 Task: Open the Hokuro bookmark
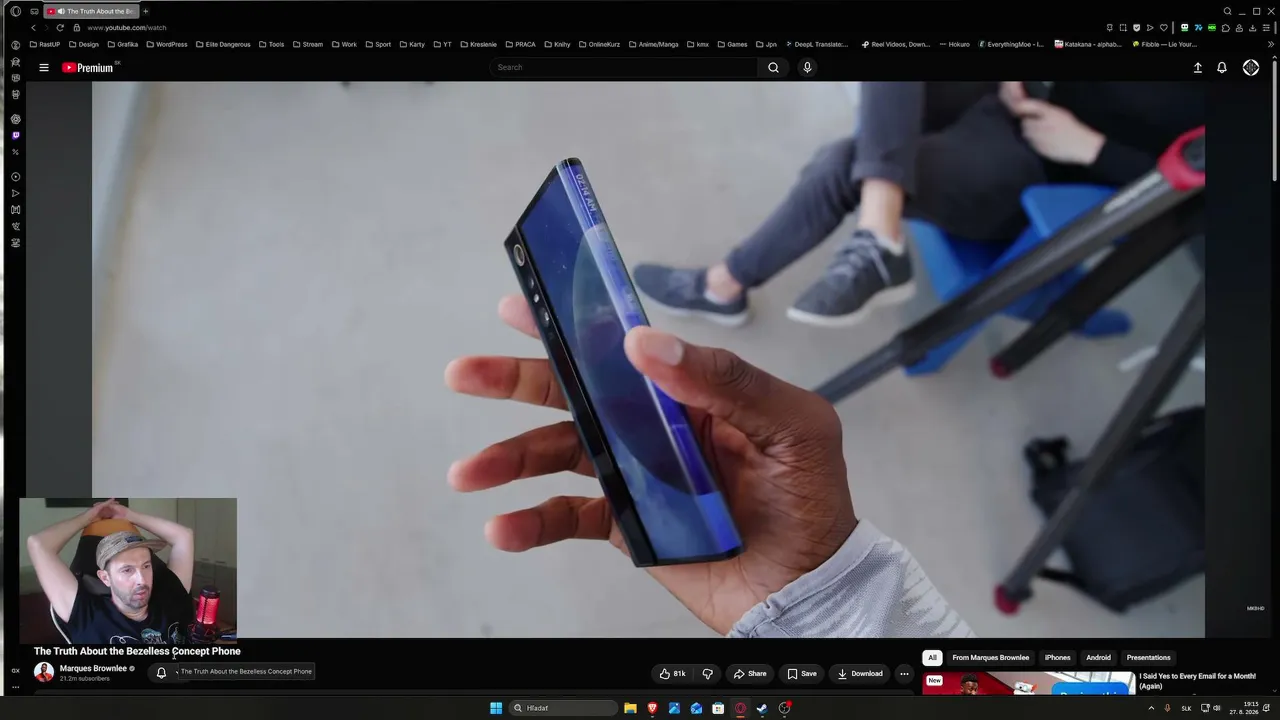[954, 44]
